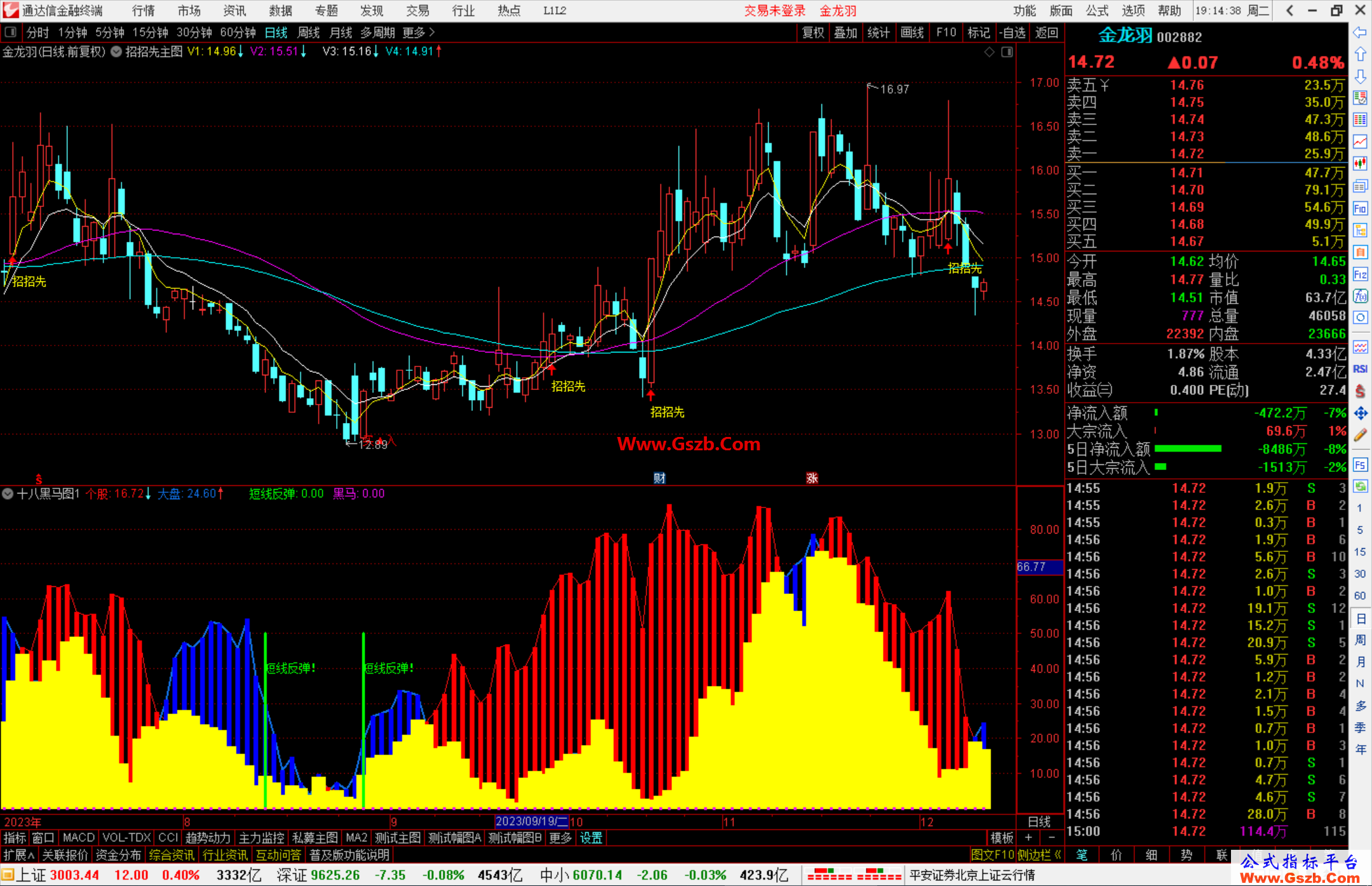
Task: Open the f(x) formula manager icon
Action: coord(1360,296)
